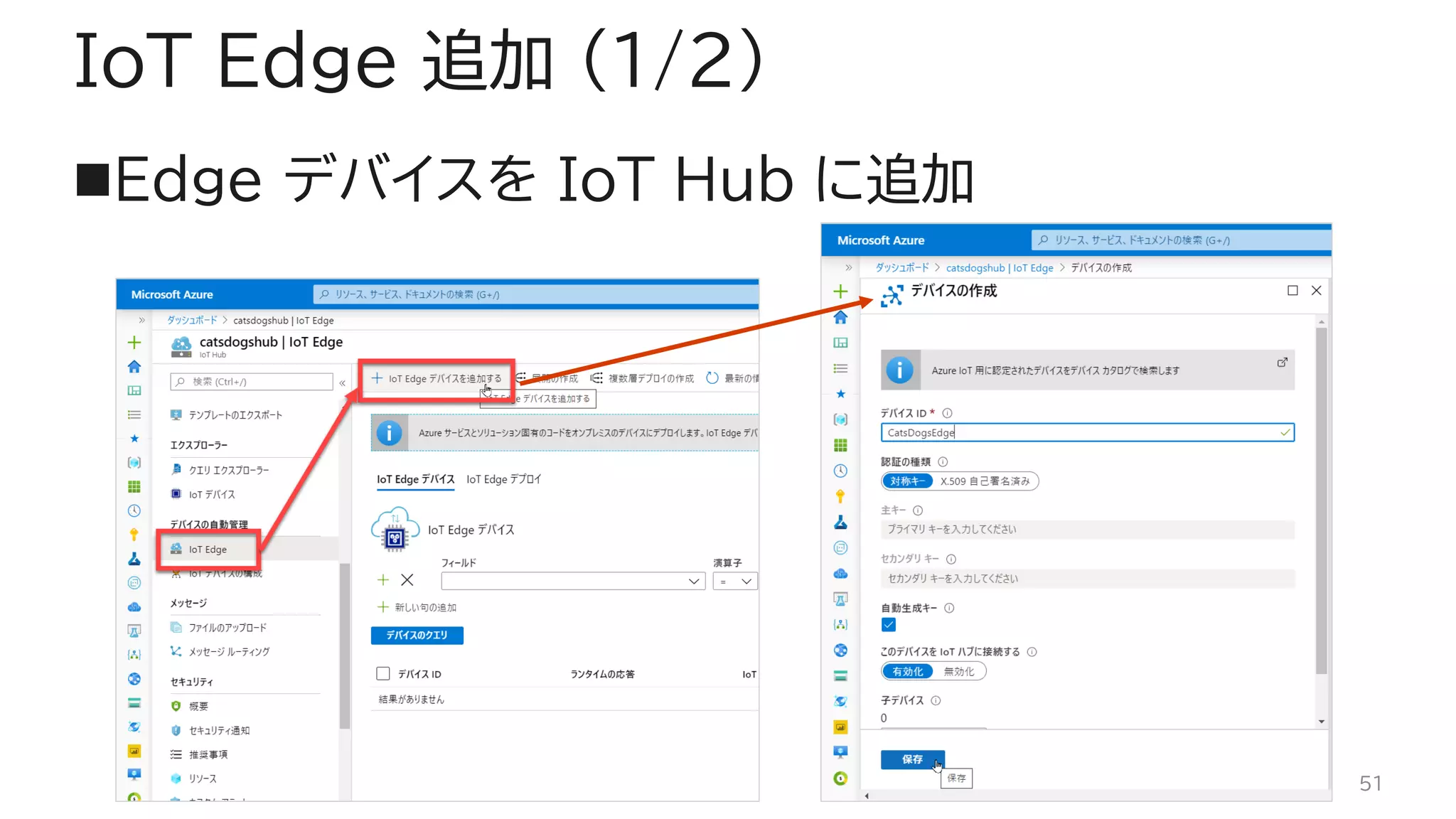Click green plus icon in left Azure window sidebar
Image resolution: width=1456 pixels, height=819 pixels.
coord(134,343)
